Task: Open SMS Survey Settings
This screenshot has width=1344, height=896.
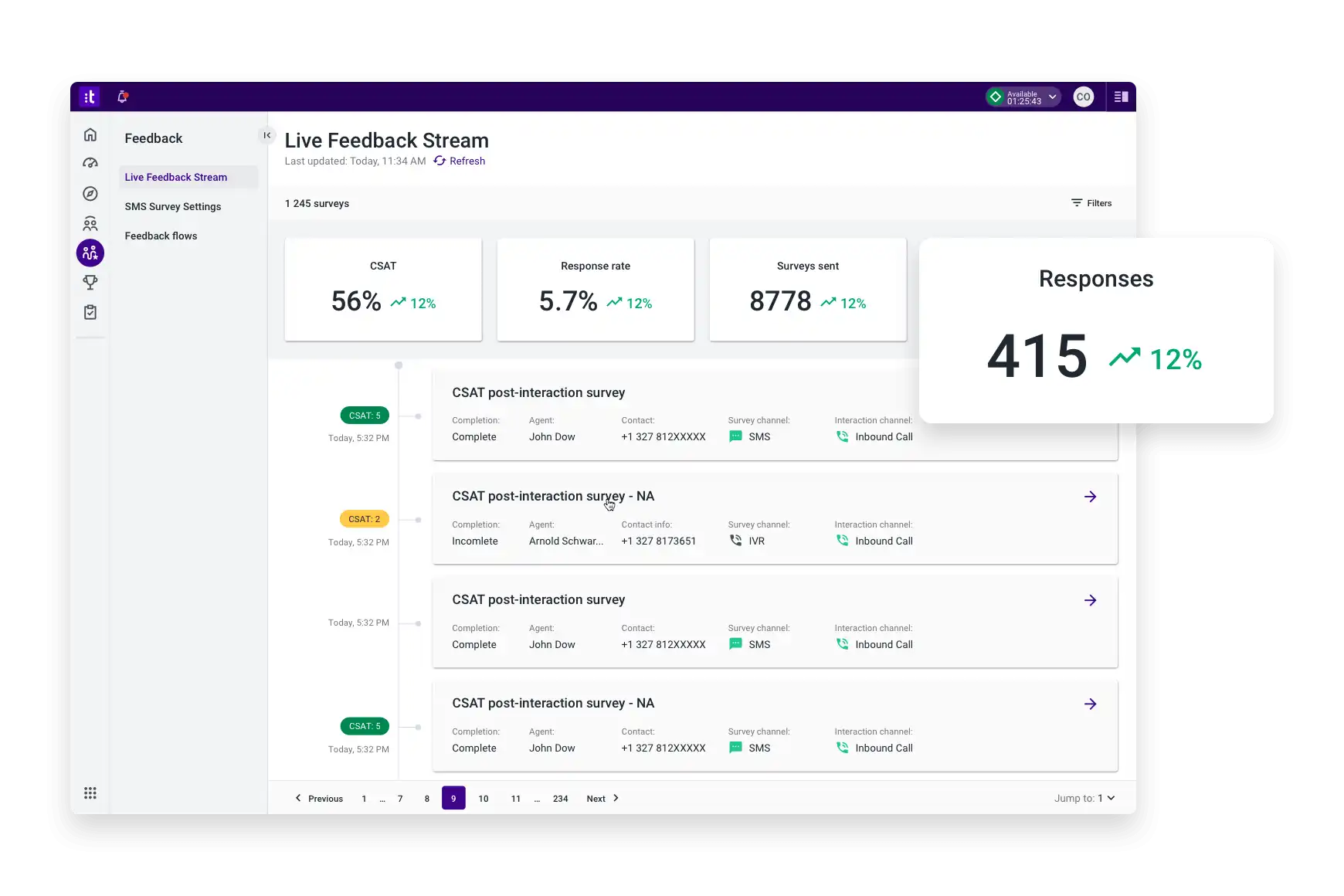Action: click(x=173, y=206)
